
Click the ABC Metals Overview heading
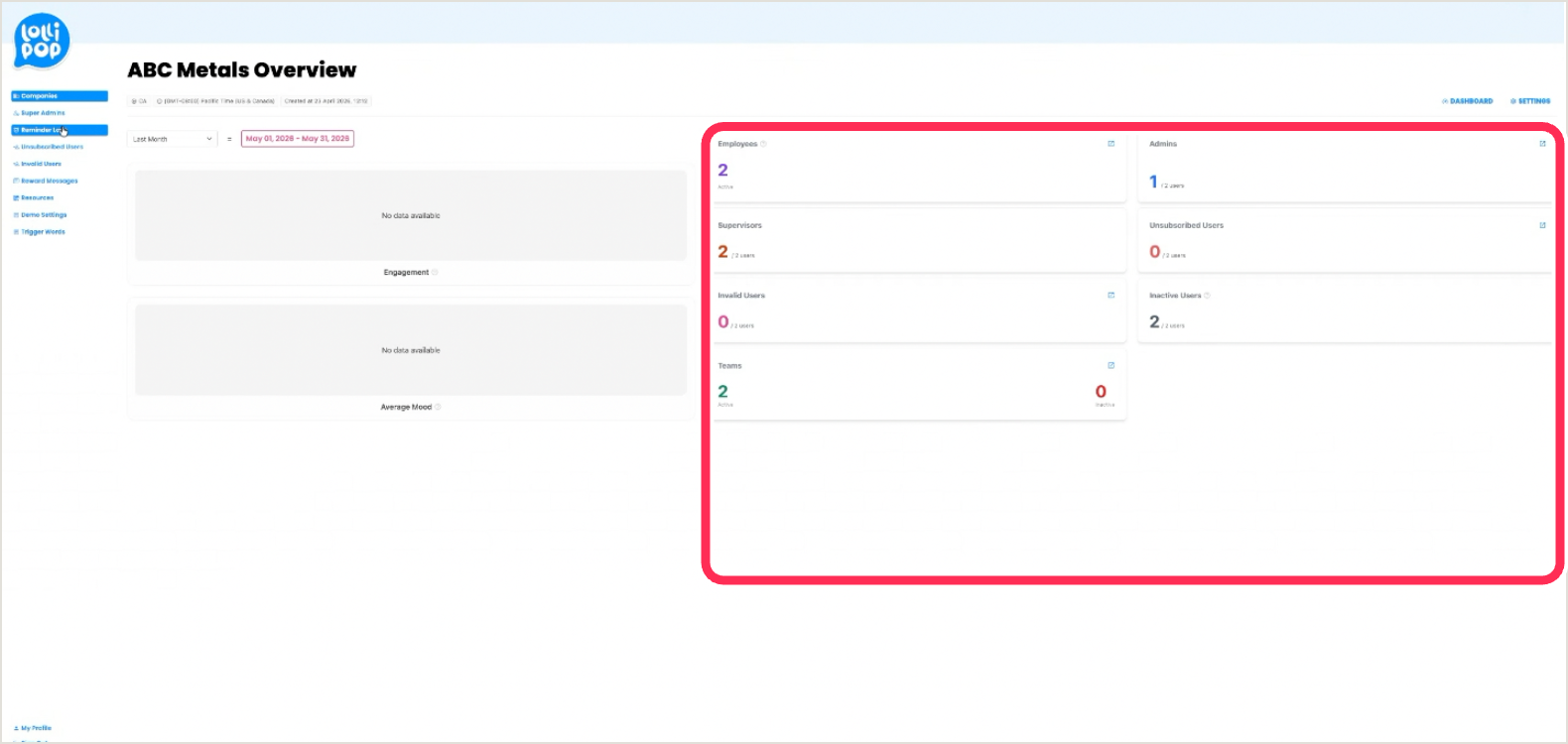pos(242,69)
